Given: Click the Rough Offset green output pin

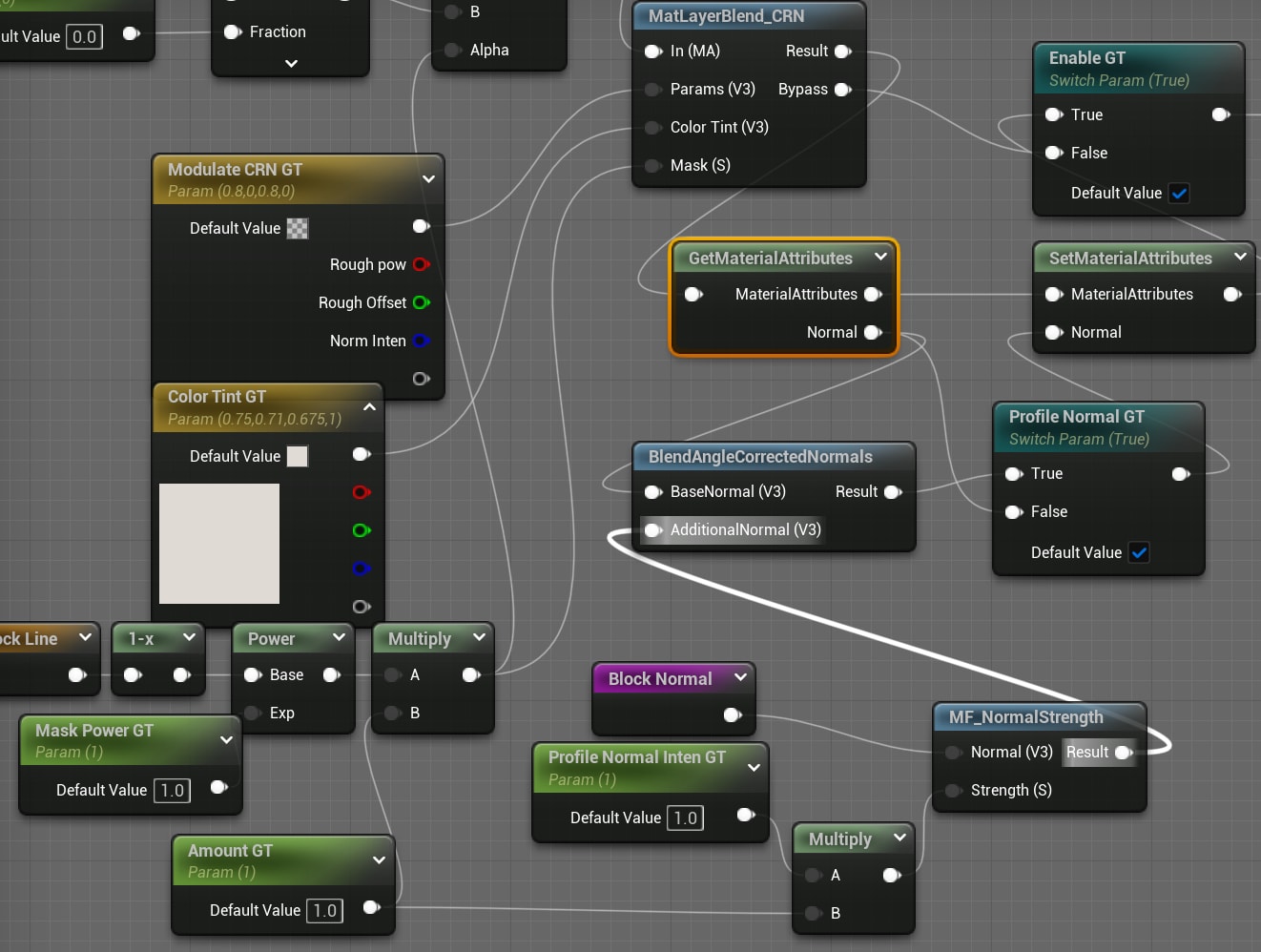Looking at the screenshot, I should pyautogui.click(x=421, y=302).
